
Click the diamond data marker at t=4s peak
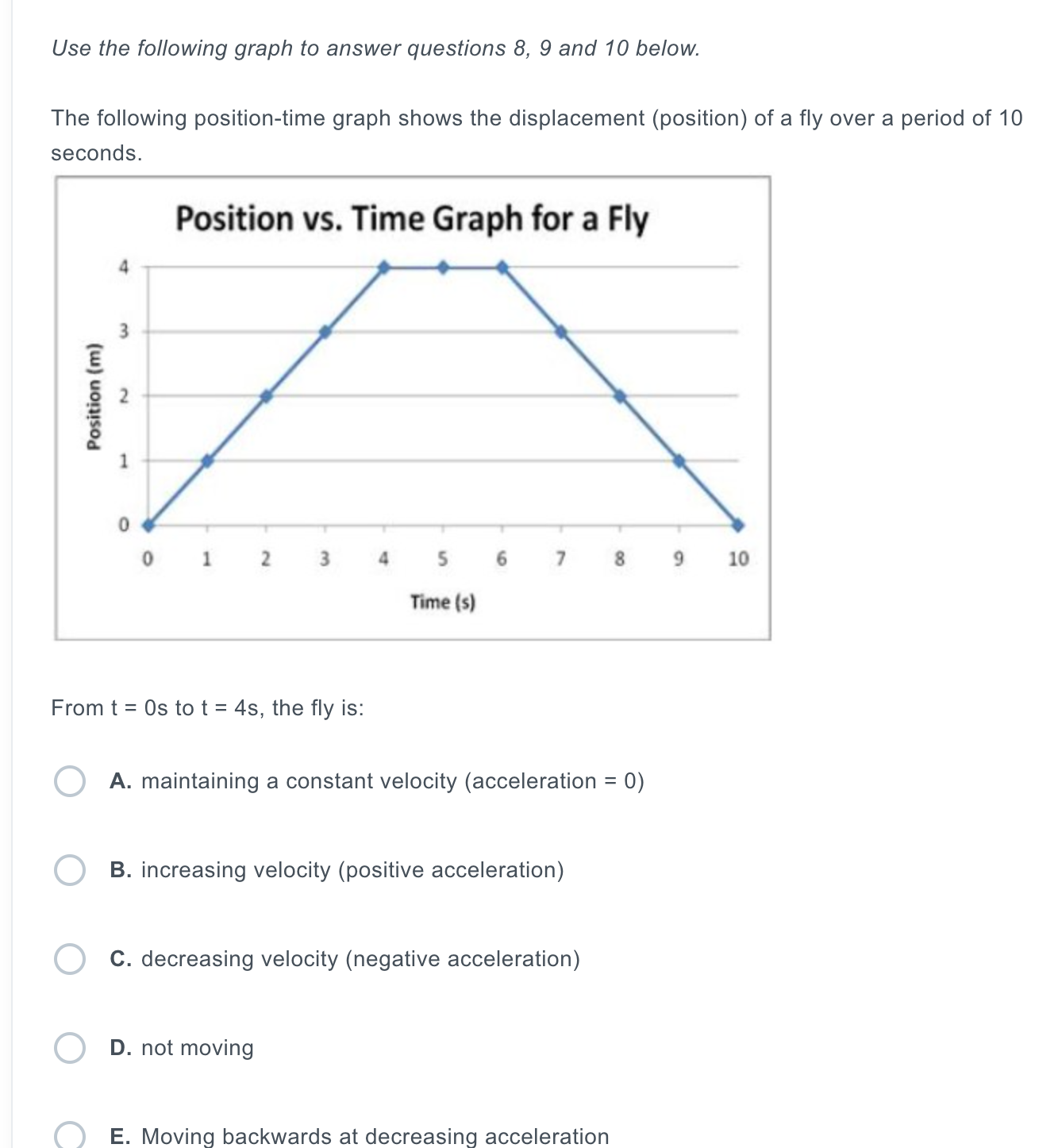click(x=384, y=267)
